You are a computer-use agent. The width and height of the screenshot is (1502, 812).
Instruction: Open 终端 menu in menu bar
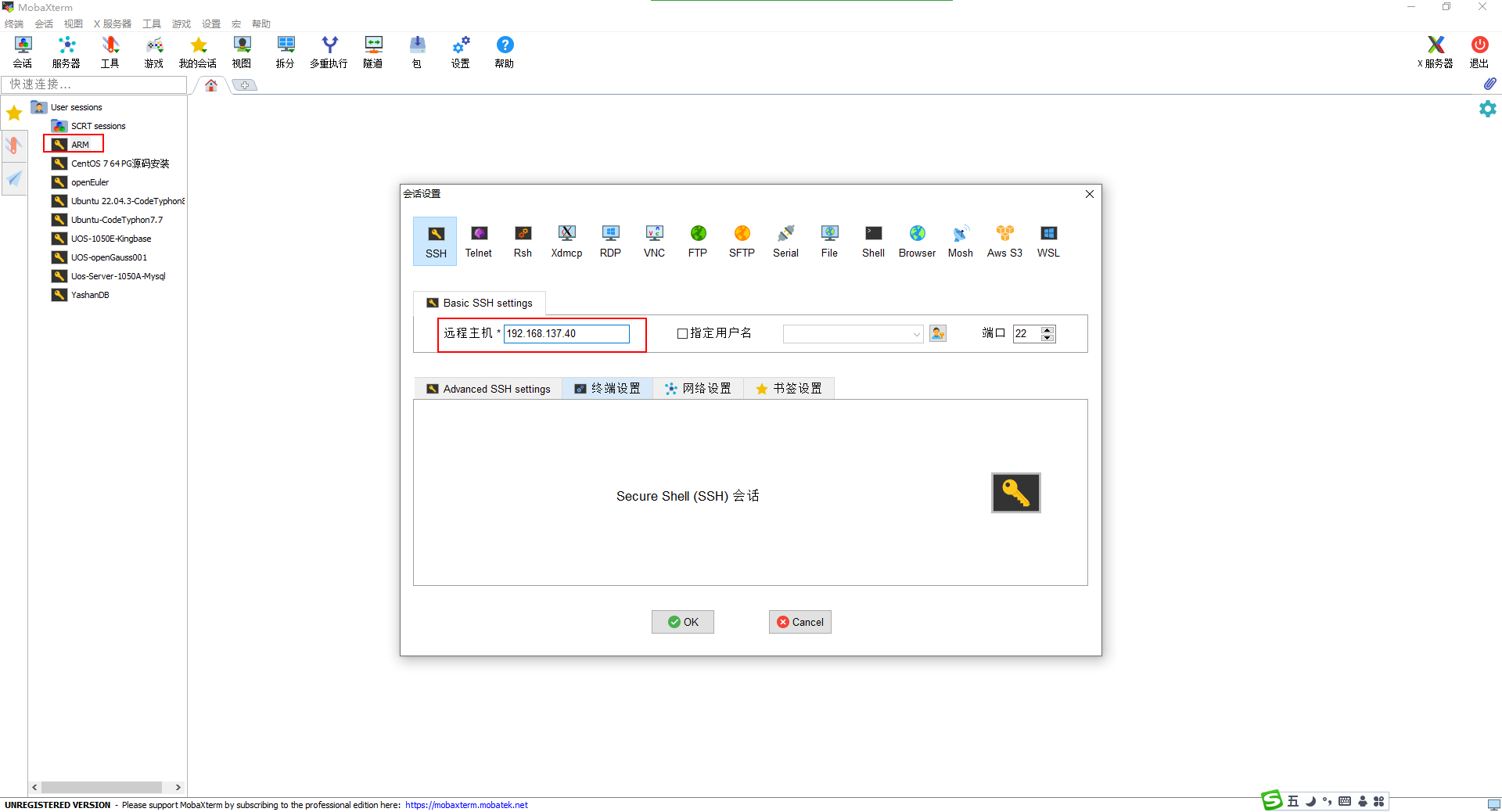14,24
